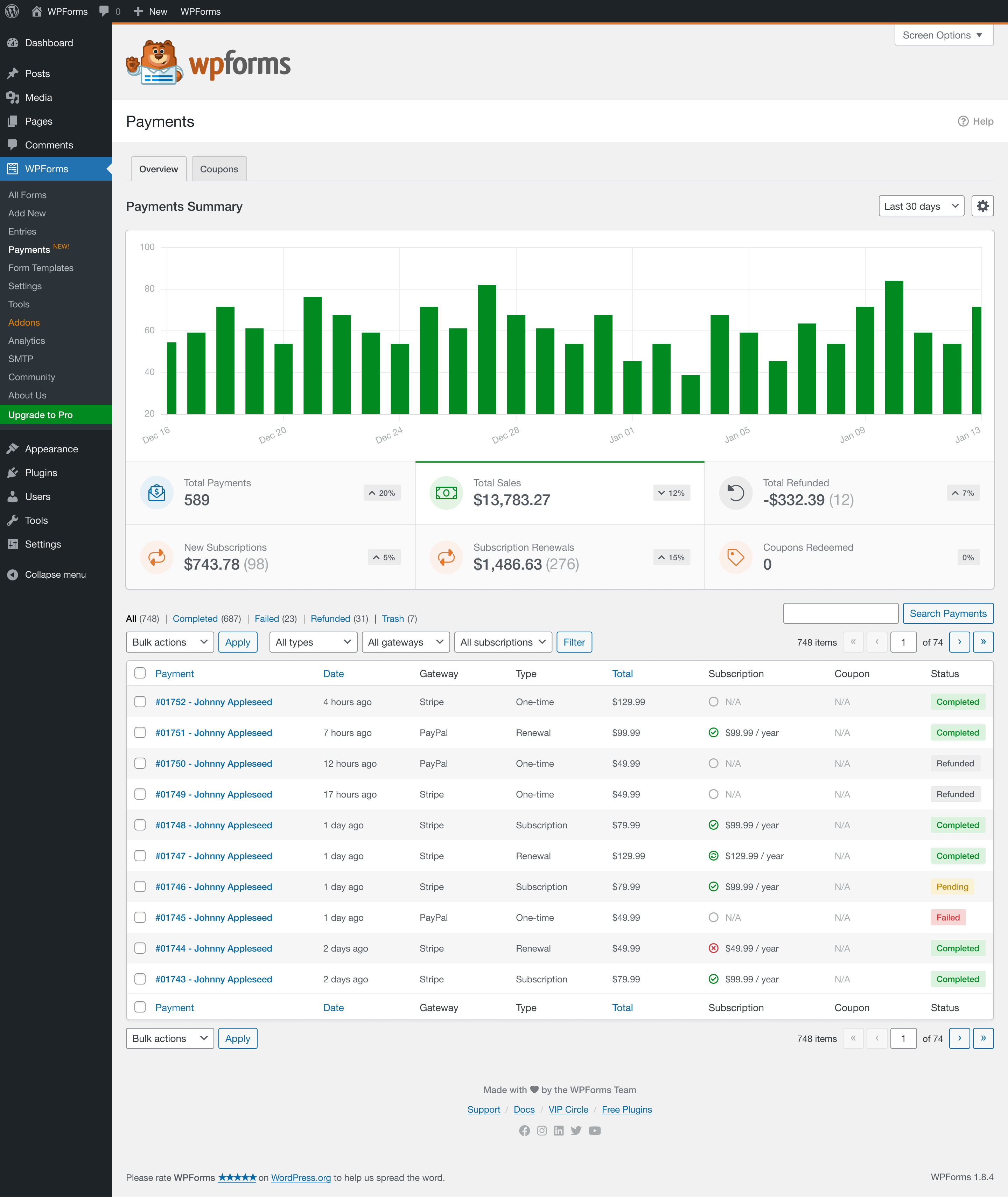Viewport: 1008px width, 1197px height.
Task: Check the box for payment #01750
Action: click(140, 763)
